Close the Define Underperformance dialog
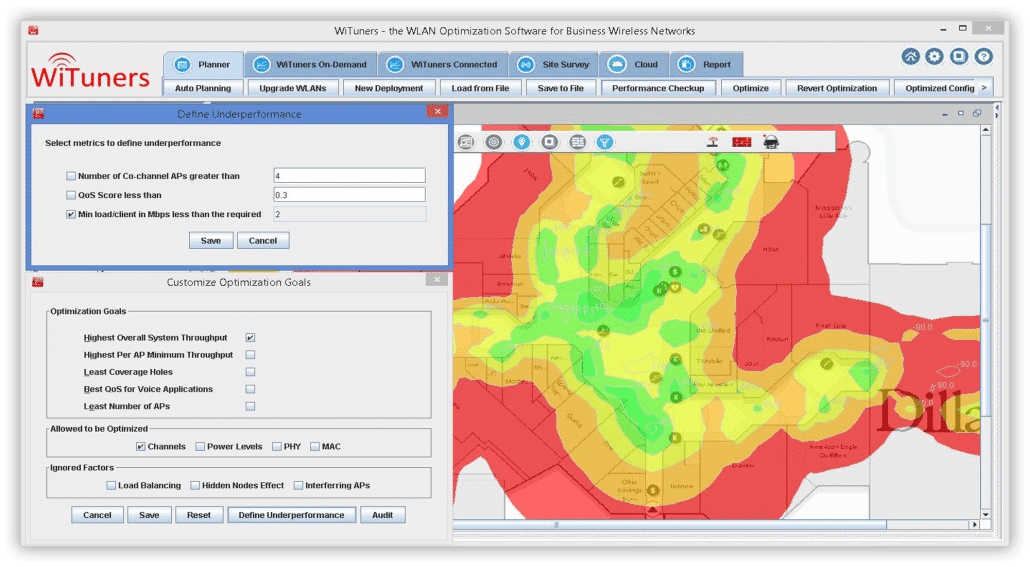Screen dimensions: 1030x567 click(x=437, y=112)
